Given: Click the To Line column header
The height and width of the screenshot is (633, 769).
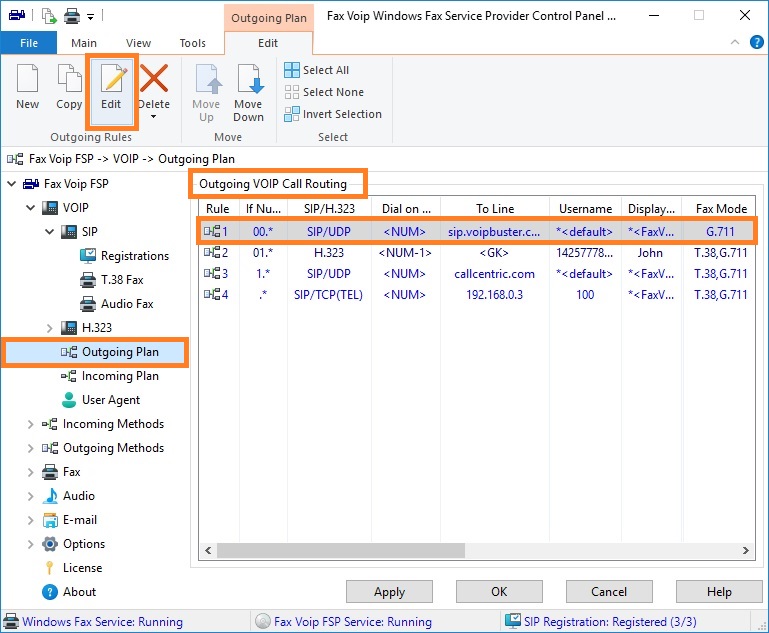Looking at the screenshot, I should pos(495,209).
